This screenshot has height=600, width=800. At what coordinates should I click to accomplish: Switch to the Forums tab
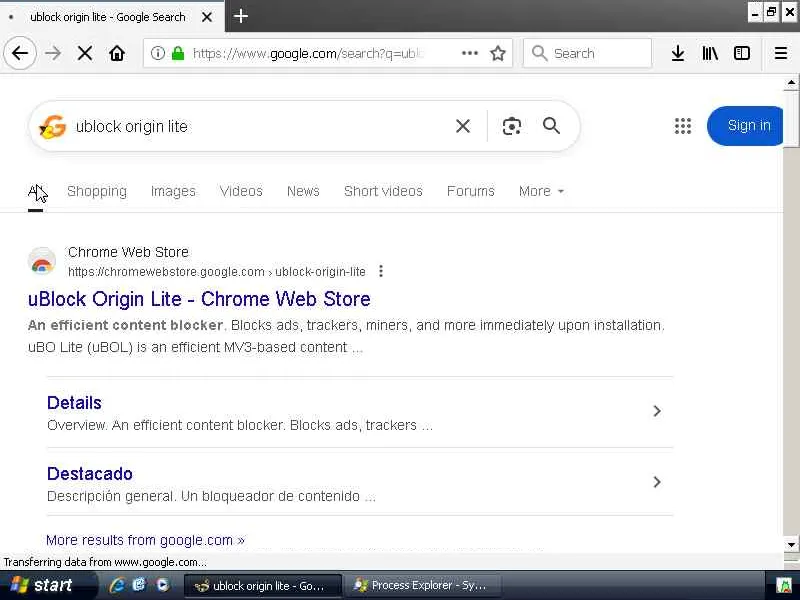coord(470,191)
